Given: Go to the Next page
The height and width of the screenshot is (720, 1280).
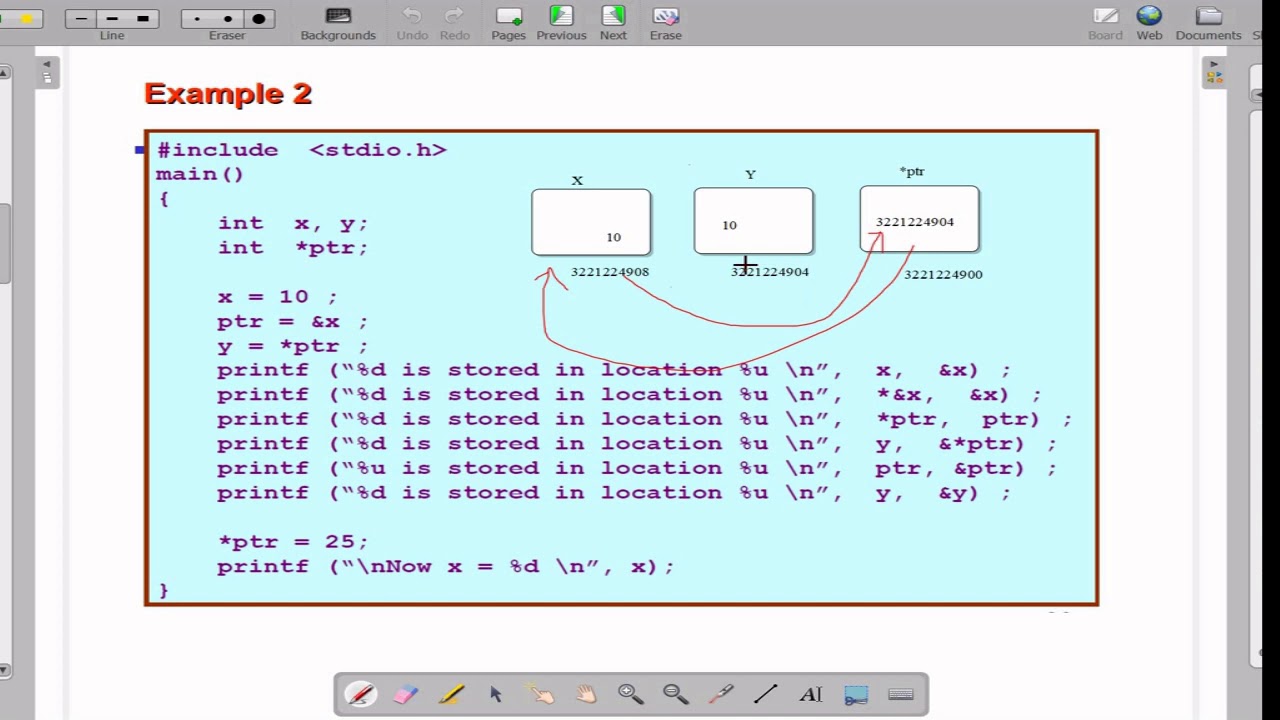Looking at the screenshot, I should pyautogui.click(x=613, y=24).
